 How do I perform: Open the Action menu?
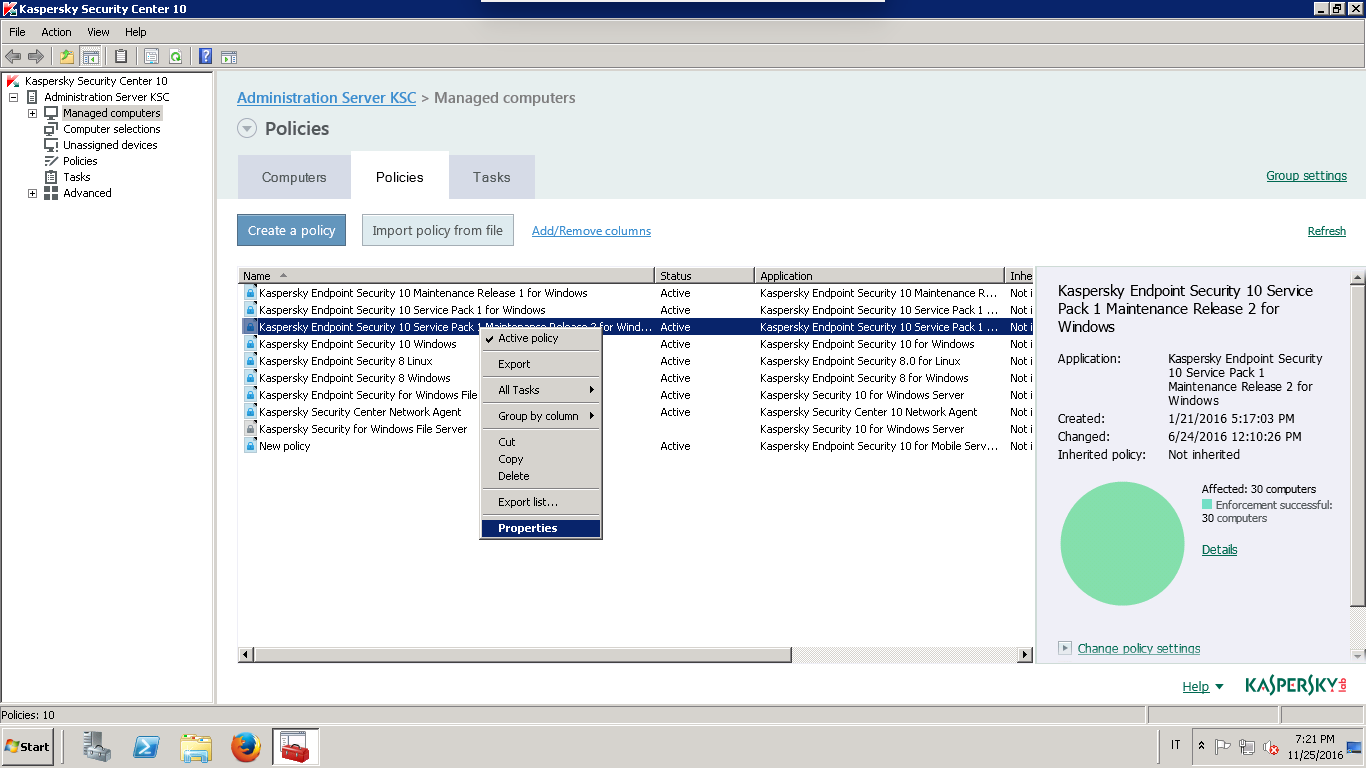(x=56, y=32)
